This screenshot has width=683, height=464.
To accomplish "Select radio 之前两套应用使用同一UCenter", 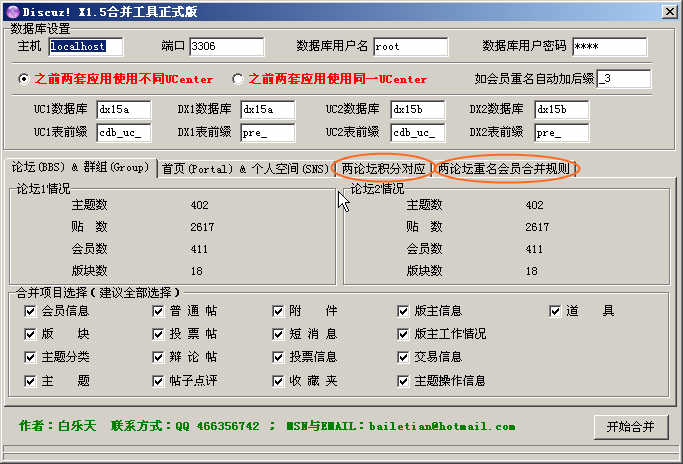I will point(237,79).
